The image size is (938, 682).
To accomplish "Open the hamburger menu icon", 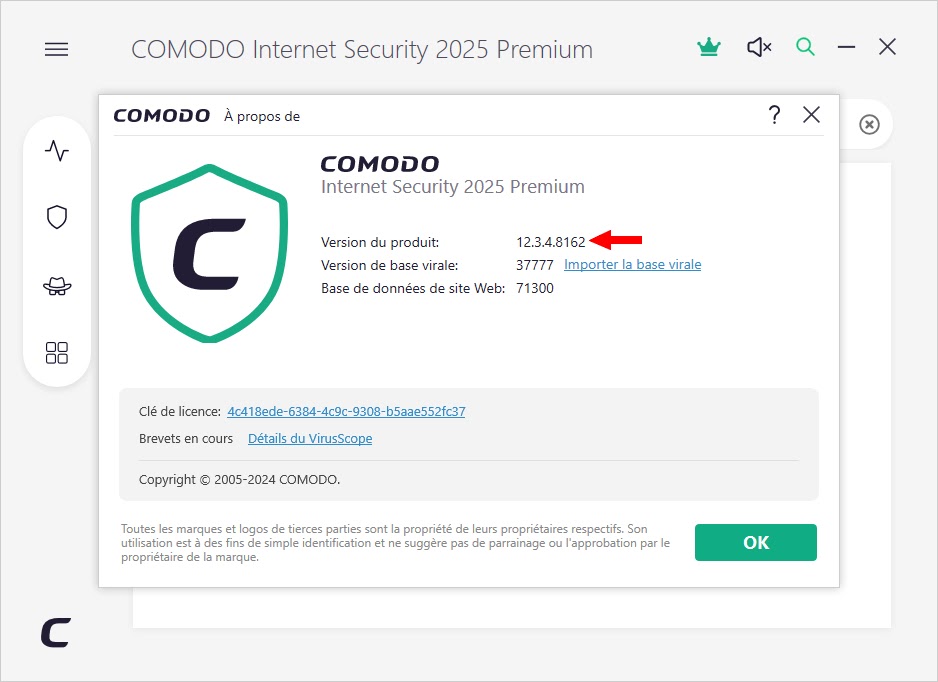I will pos(56,49).
